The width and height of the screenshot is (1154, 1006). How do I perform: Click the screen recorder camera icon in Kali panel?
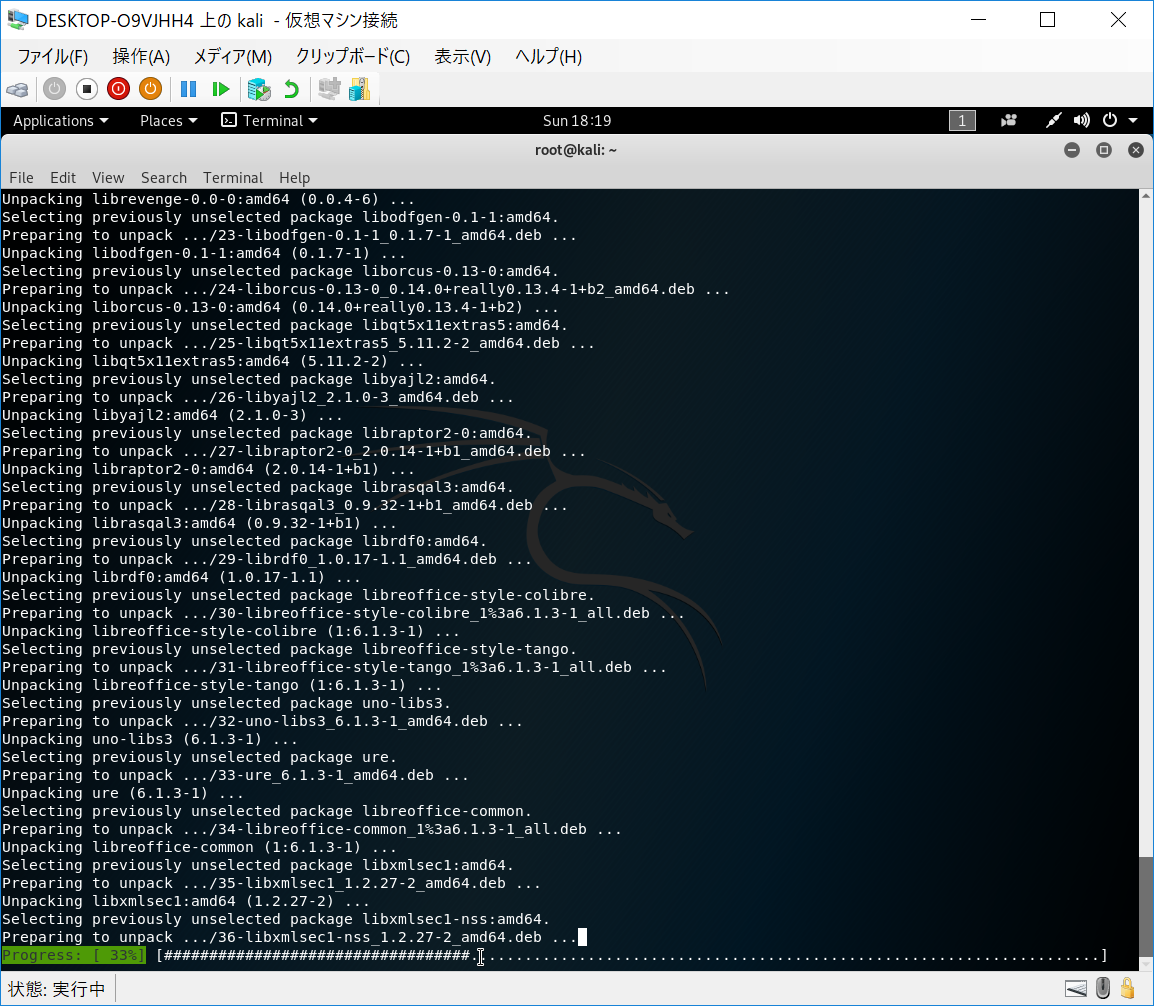(1009, 121)
